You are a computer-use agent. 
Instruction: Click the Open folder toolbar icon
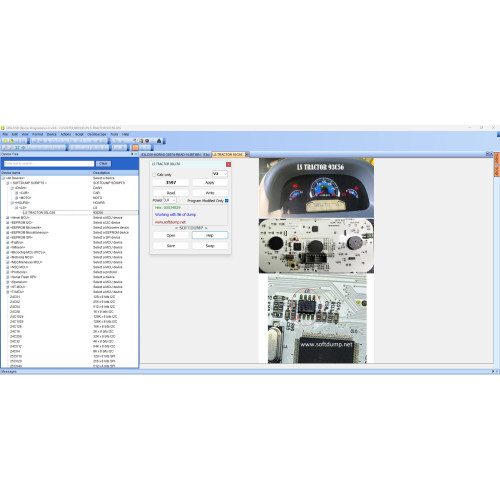click(x=11, y=141)
